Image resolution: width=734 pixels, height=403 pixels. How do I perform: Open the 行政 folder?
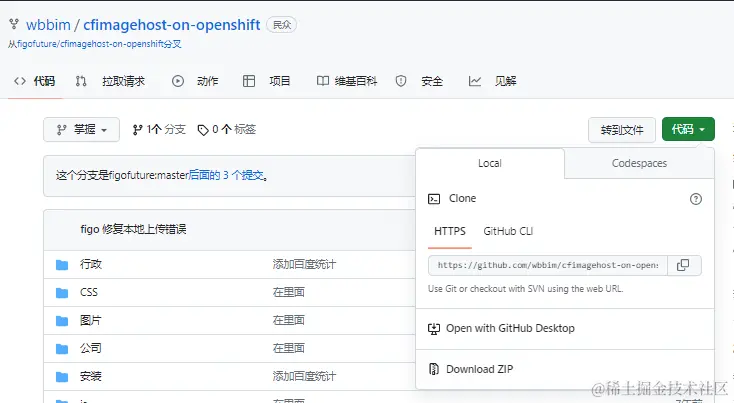pyautogui.click(x=91, y=264)
